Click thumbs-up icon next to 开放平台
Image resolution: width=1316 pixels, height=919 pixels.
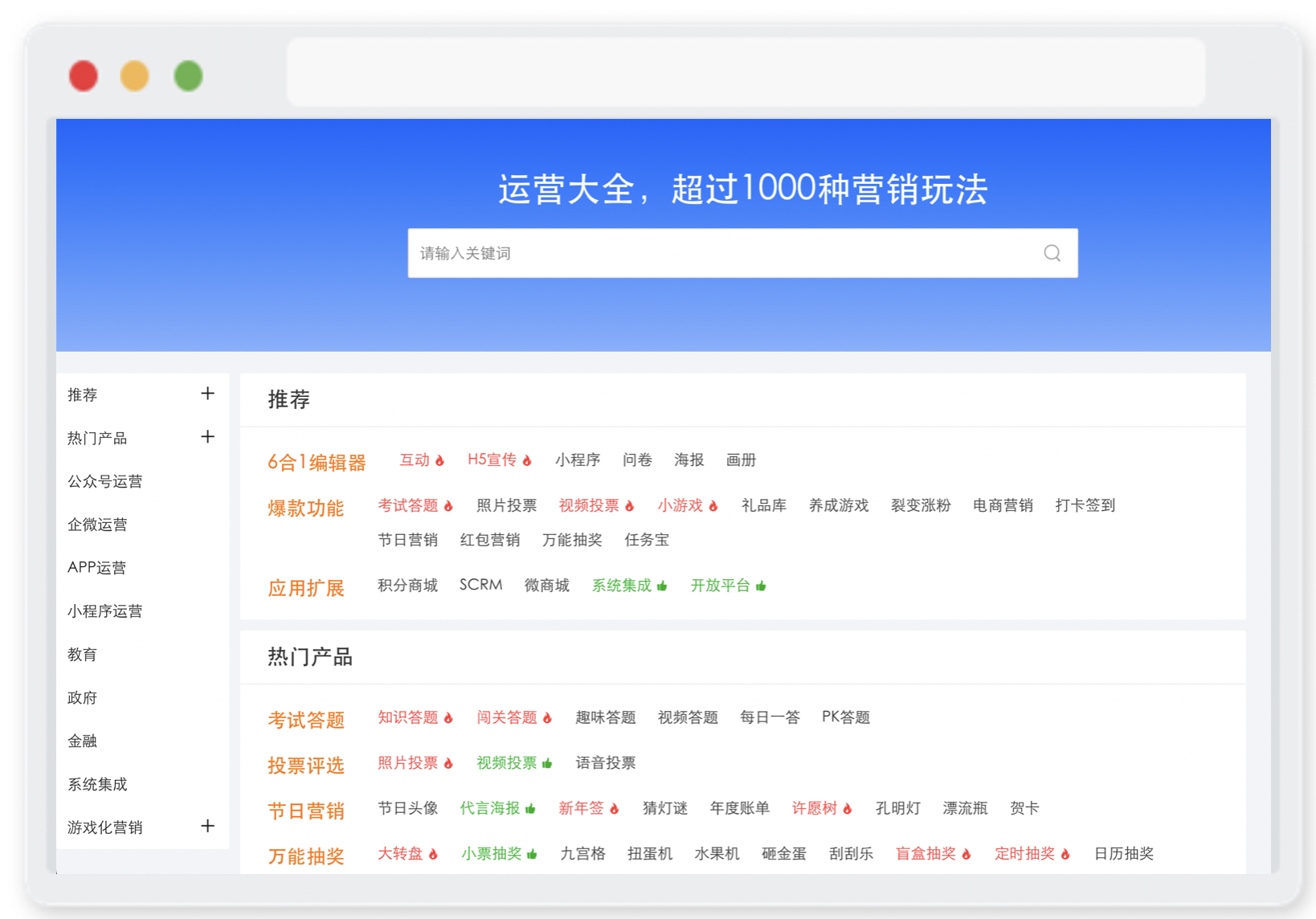pos(761,586)
